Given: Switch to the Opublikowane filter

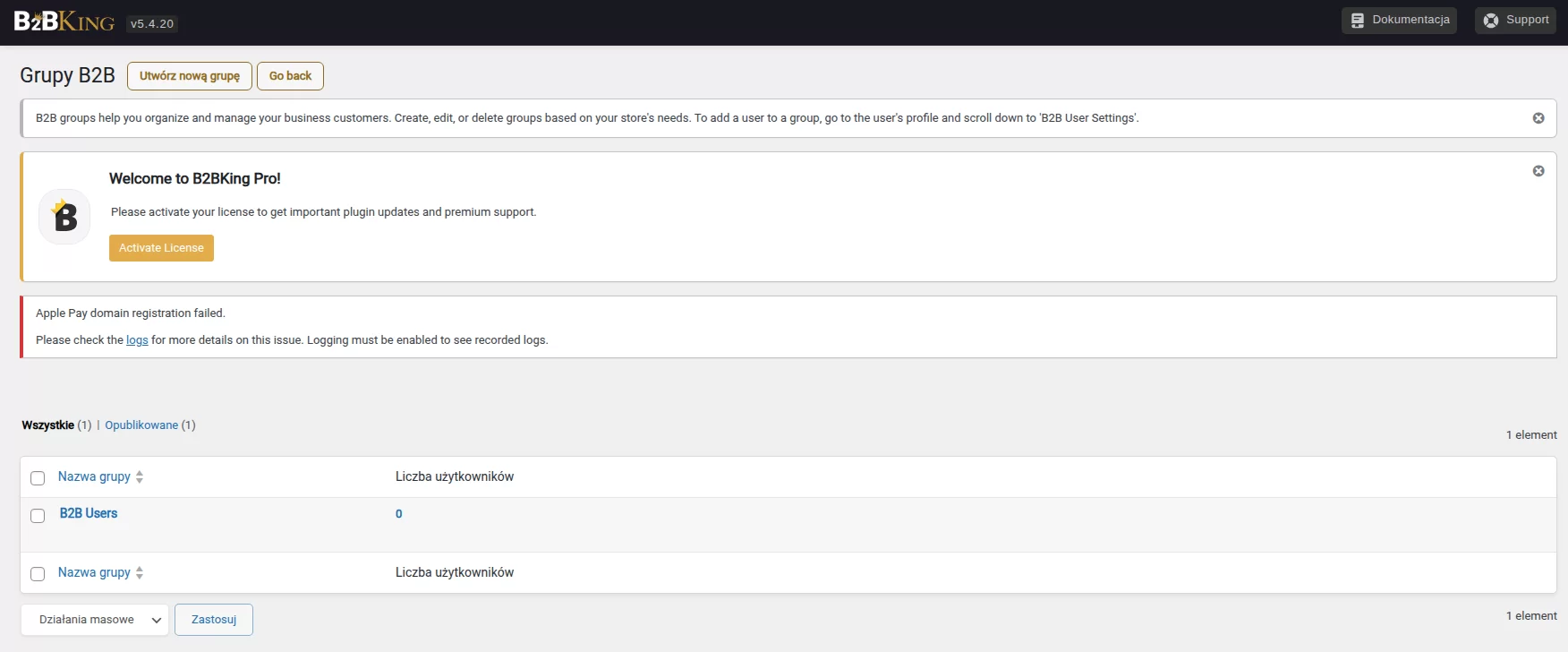Looking at the screenshot, I should tap(141, 425).
